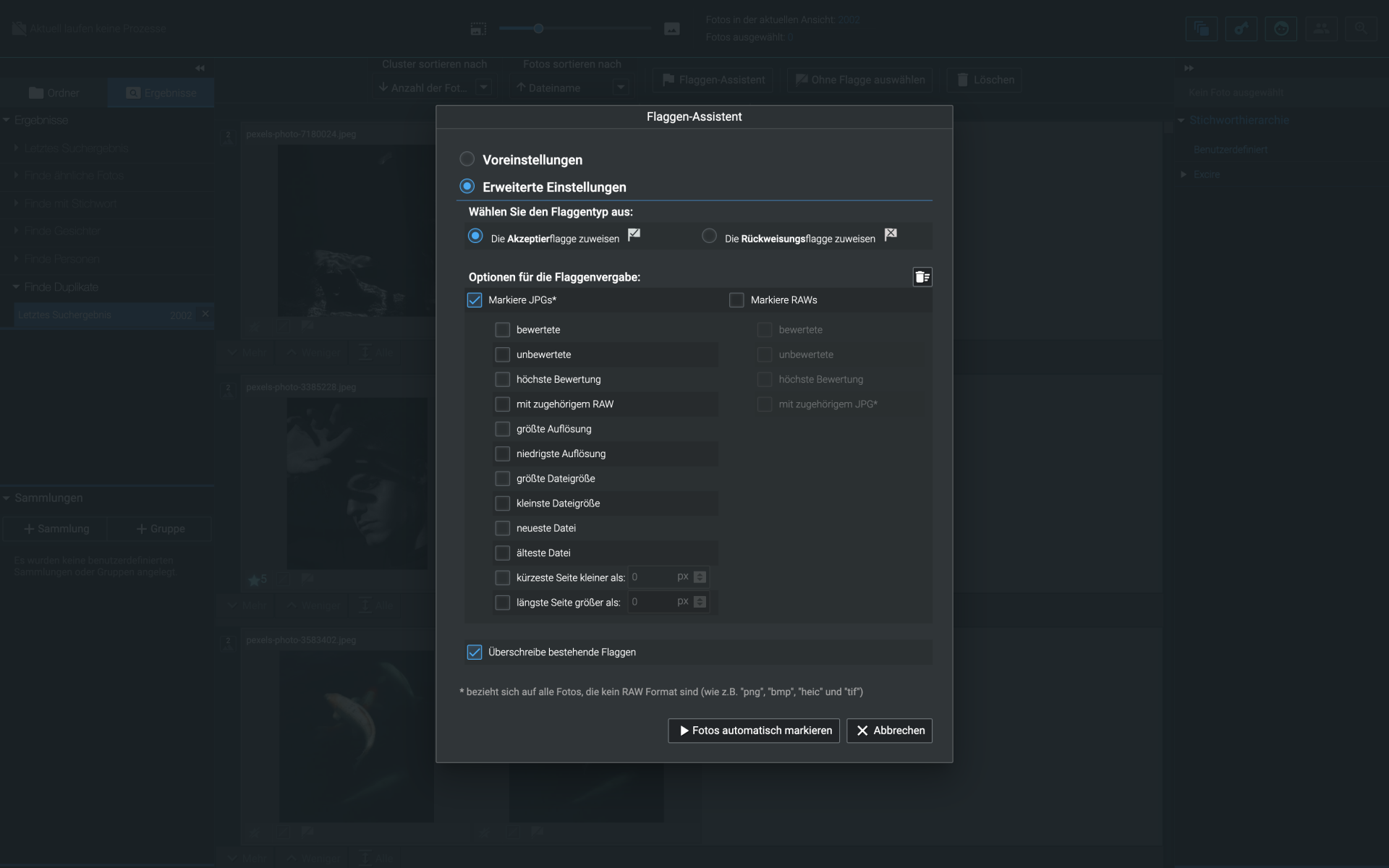The width and height of the screenshot is (1389, 868).
Task: Collapse the Finde Duplikate tree section
Action: coord(16,287)
